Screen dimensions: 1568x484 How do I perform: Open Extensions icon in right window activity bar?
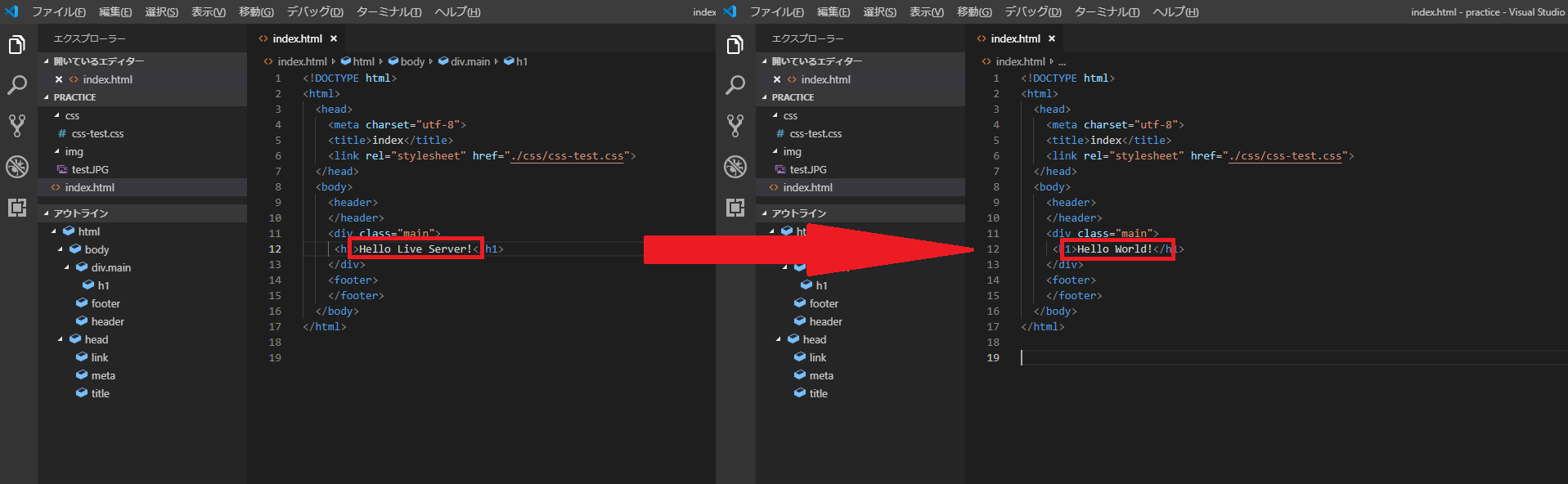click(735, 208)
